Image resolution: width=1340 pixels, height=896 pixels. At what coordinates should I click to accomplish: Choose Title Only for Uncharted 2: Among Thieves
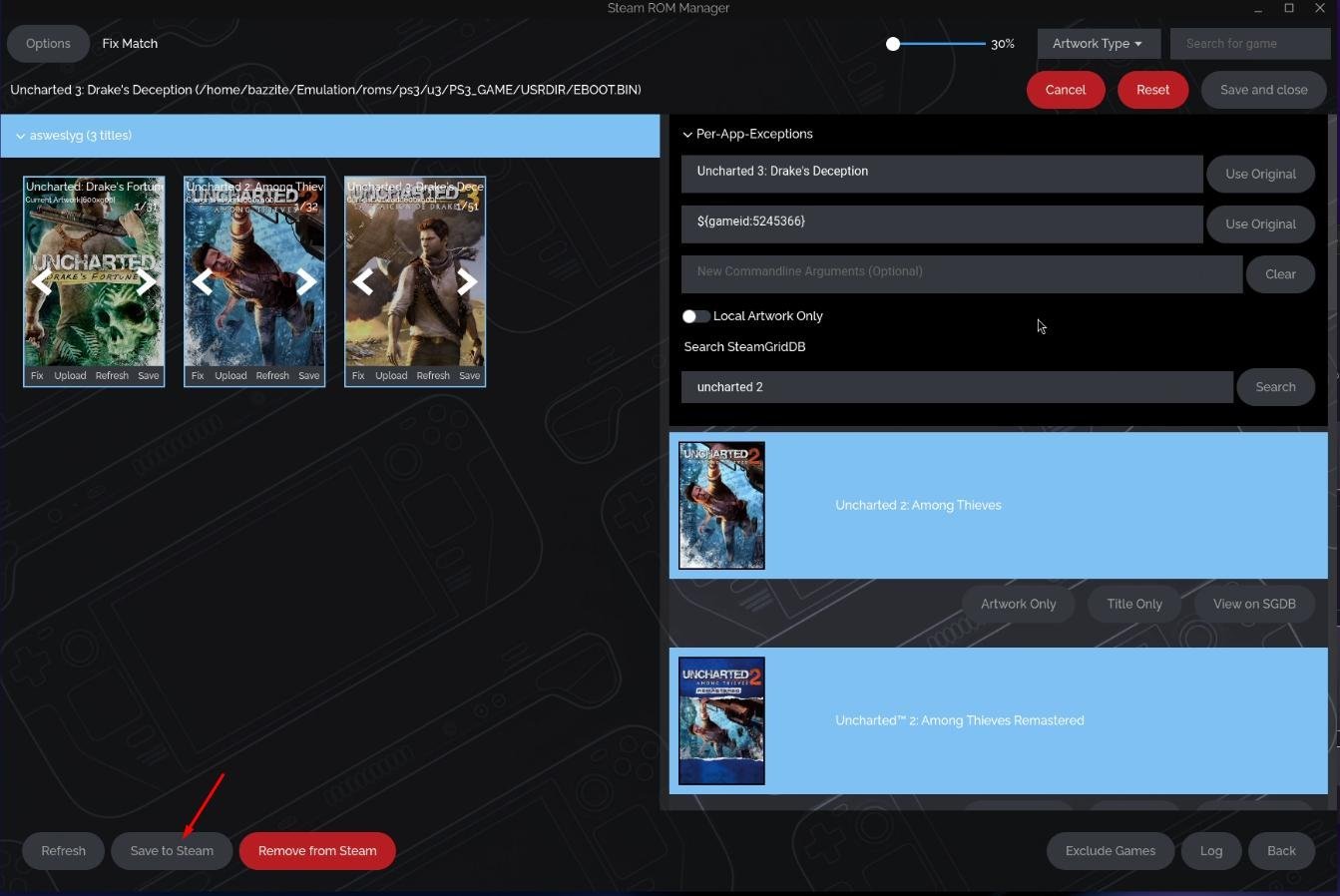point(1134,604)
